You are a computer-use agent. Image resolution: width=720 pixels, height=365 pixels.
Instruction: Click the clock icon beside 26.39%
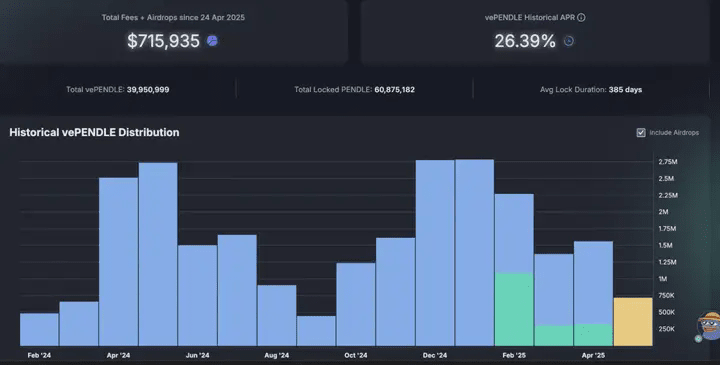[x=568, y=41]
